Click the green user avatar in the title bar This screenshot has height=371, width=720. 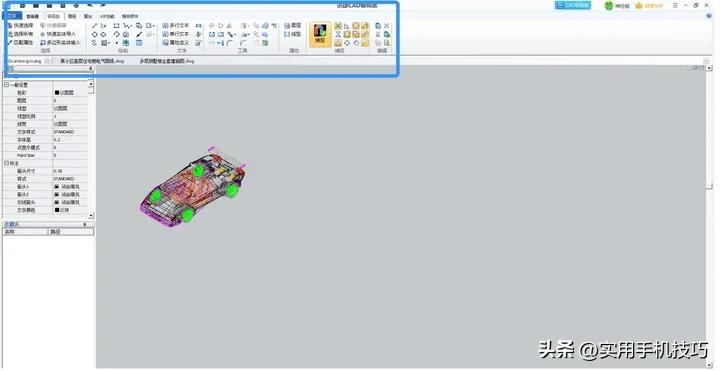tap(609, 6)
